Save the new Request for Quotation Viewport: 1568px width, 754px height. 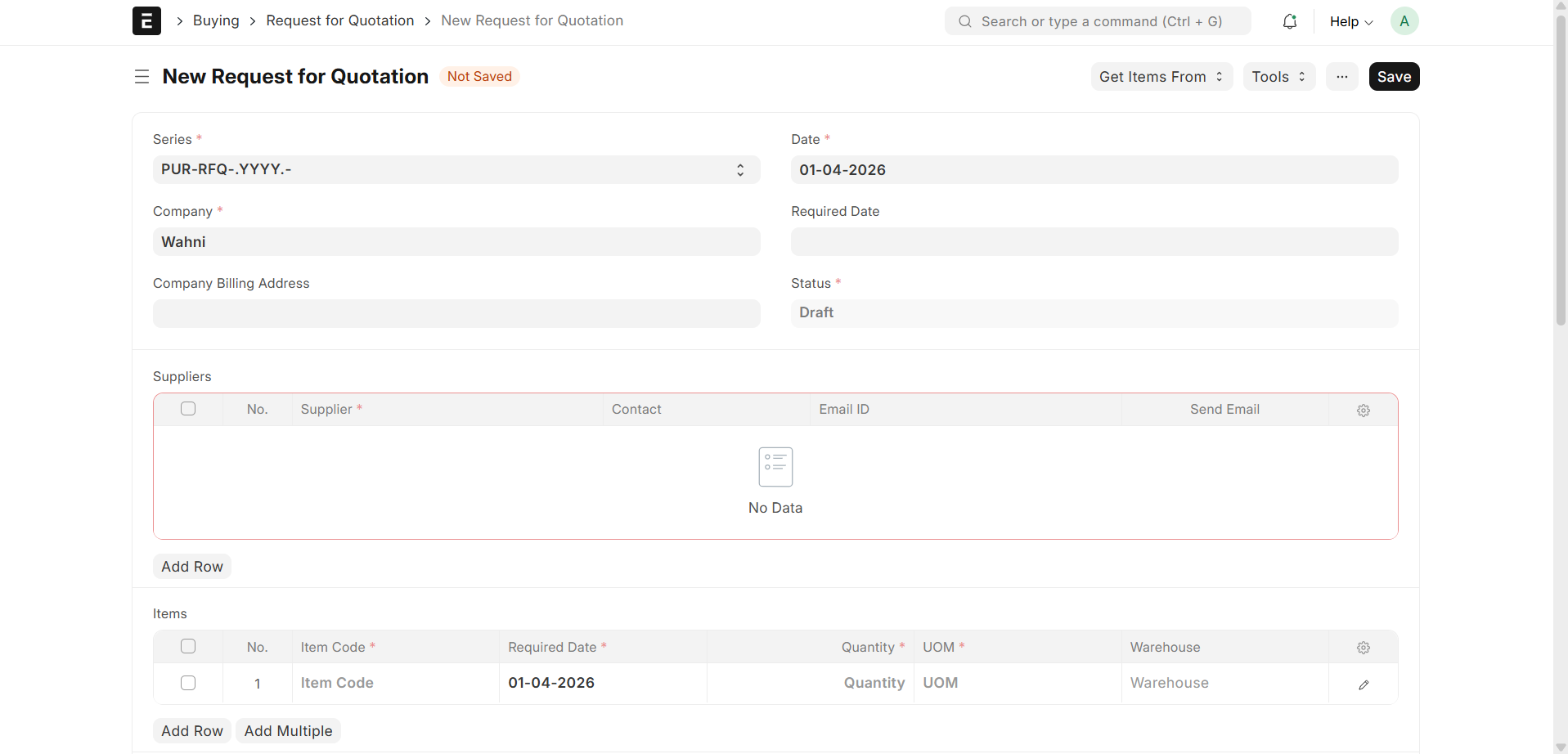1395,77
